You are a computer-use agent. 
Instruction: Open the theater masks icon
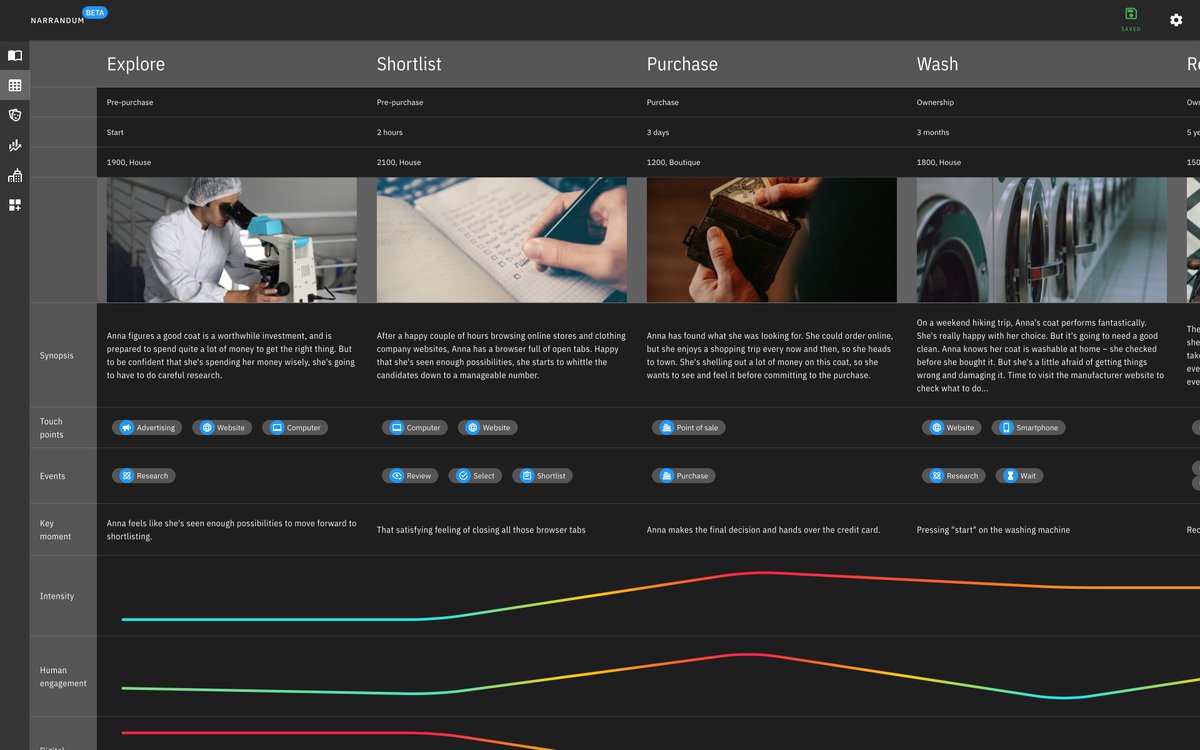[x=15, y=115]
